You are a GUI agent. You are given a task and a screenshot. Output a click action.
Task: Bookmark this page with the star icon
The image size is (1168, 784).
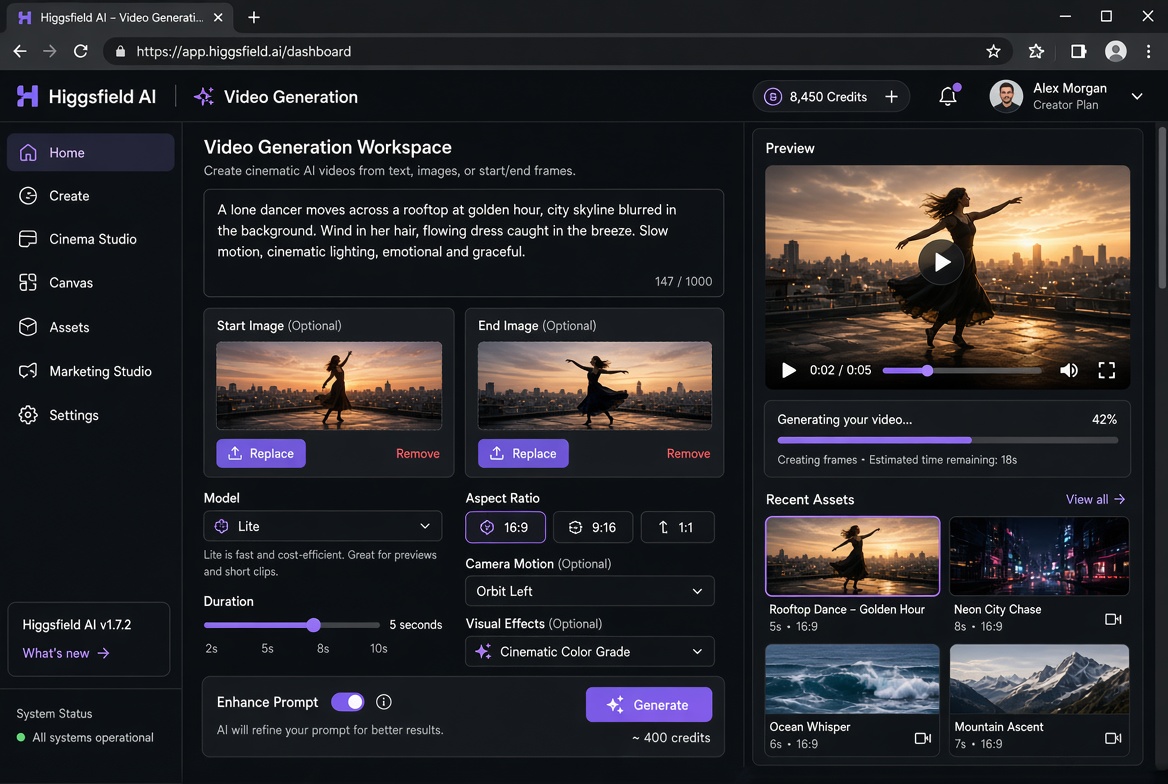[993, 51]
